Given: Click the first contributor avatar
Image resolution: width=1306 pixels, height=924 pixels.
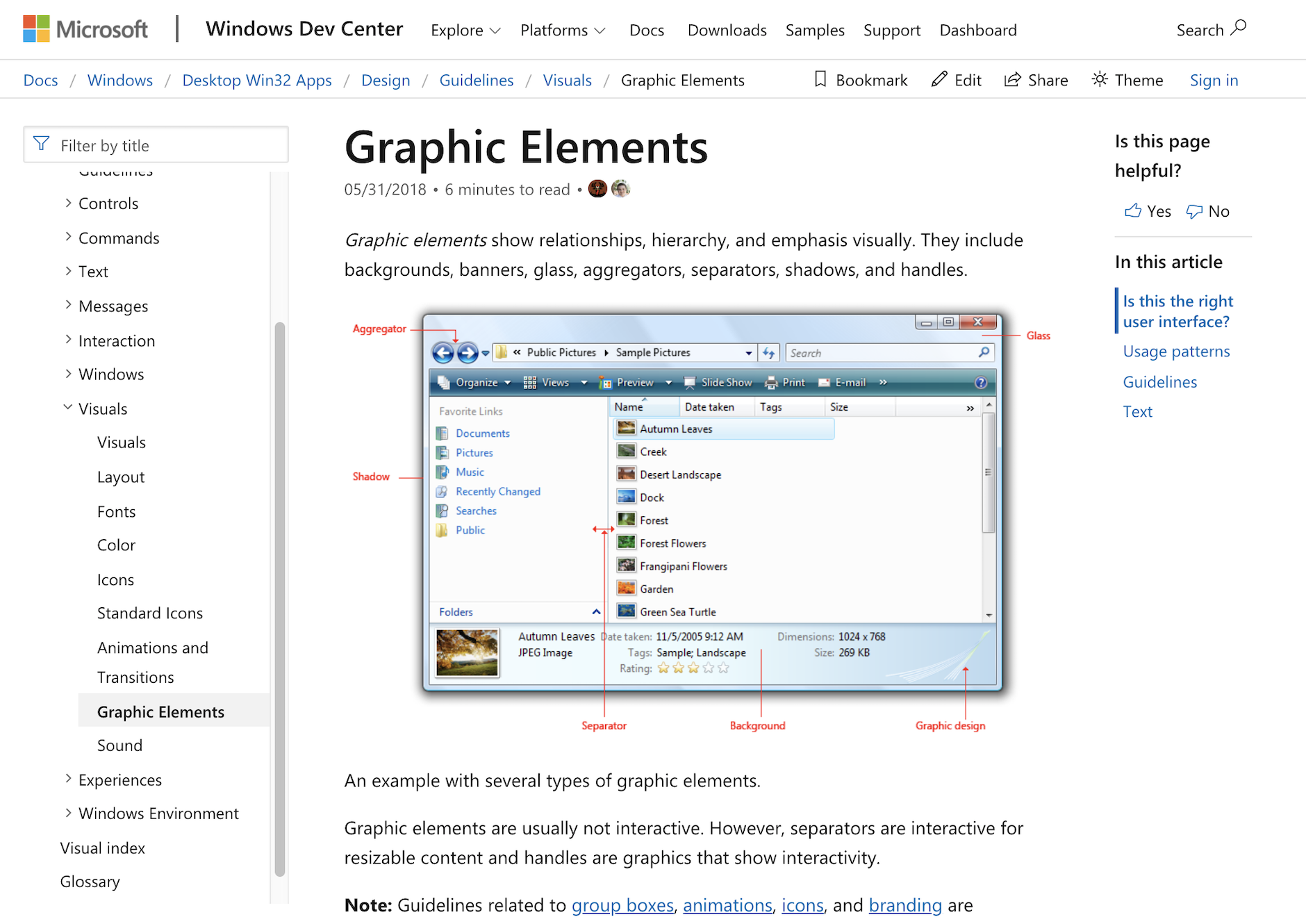Looking at the screenshot, I should (597, 189).
